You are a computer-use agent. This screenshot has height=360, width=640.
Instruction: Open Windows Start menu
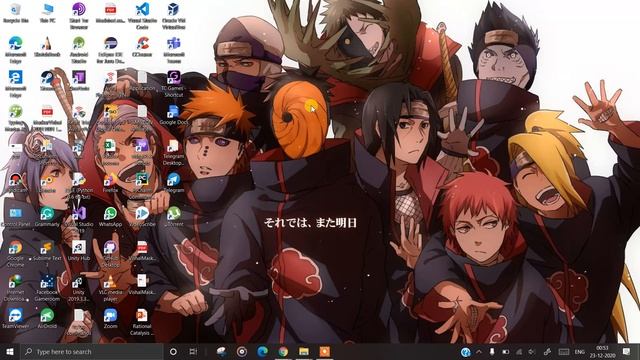(9, 351)
